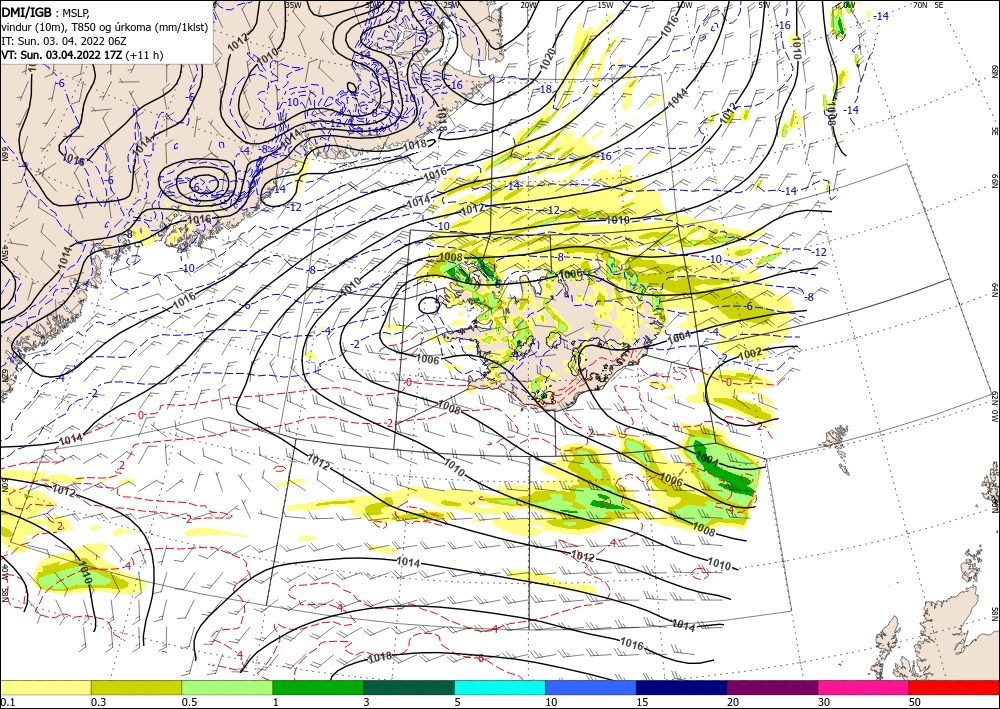The width and height of the screenshot is (1000, 709).
Task: Click the small closed low circle west of Iceland
Action: [x=429, y=306]
